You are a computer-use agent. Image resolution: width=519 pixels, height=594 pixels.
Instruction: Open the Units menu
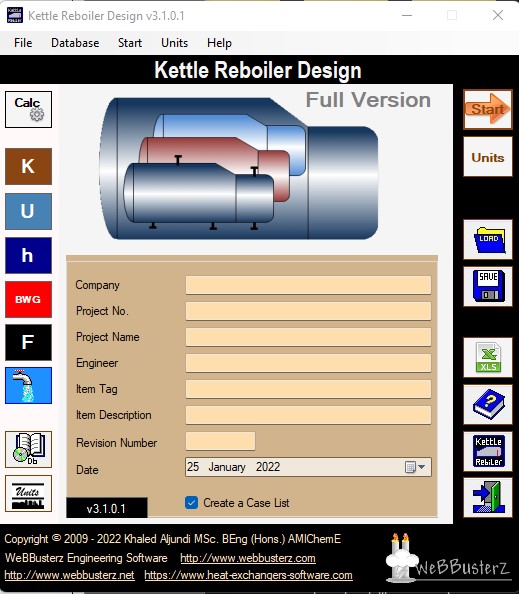coord(174,43)
